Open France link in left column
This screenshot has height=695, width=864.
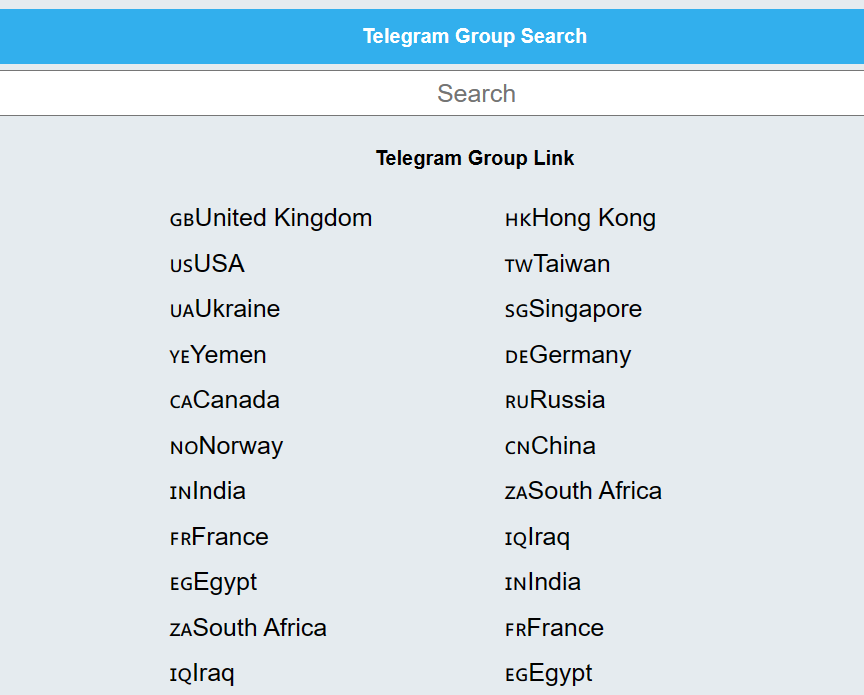[x=219, y=537]
